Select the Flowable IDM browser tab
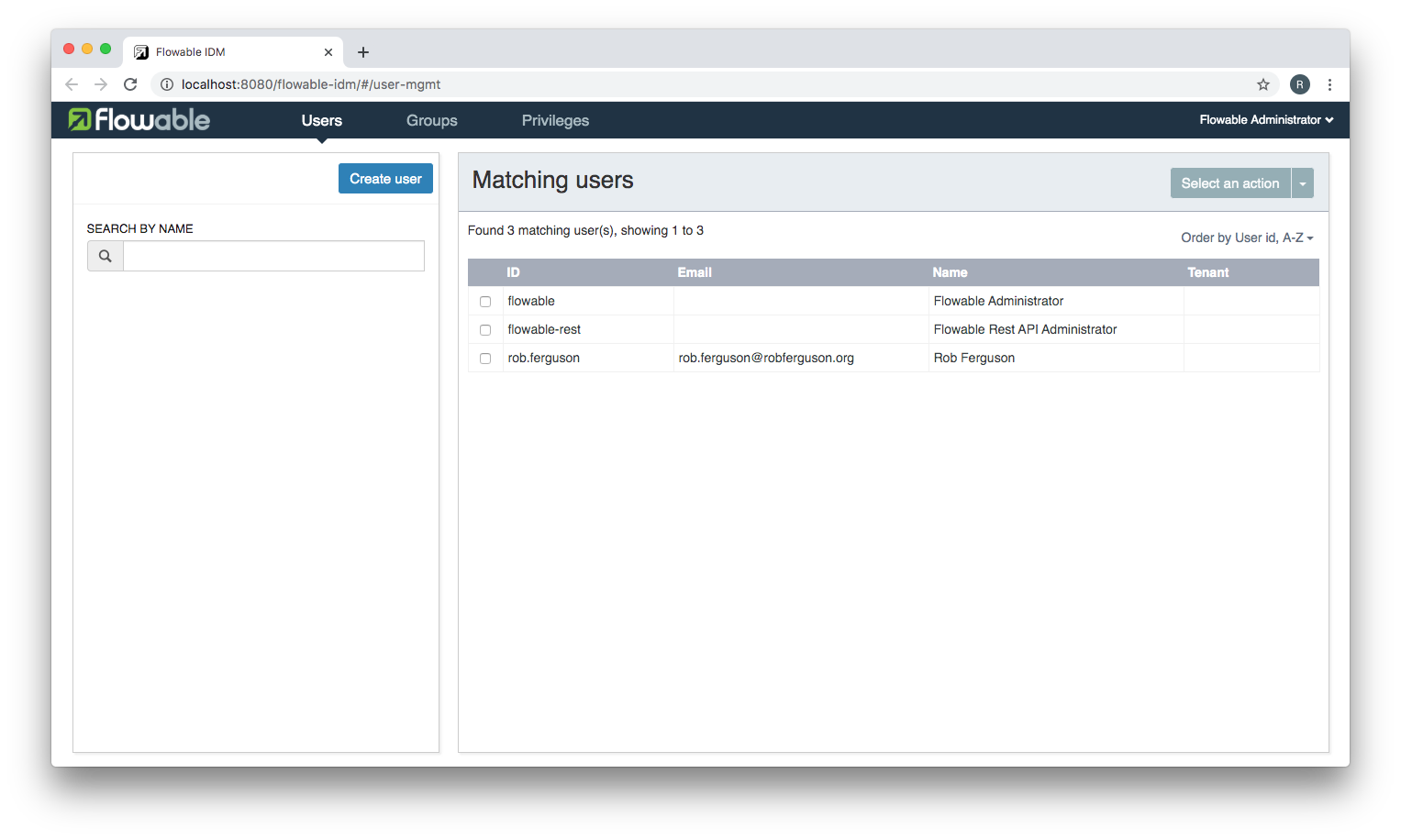 233,52
